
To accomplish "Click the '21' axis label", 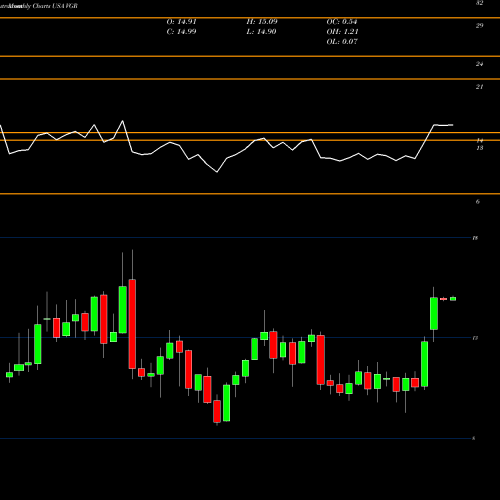I will [479, 87].
